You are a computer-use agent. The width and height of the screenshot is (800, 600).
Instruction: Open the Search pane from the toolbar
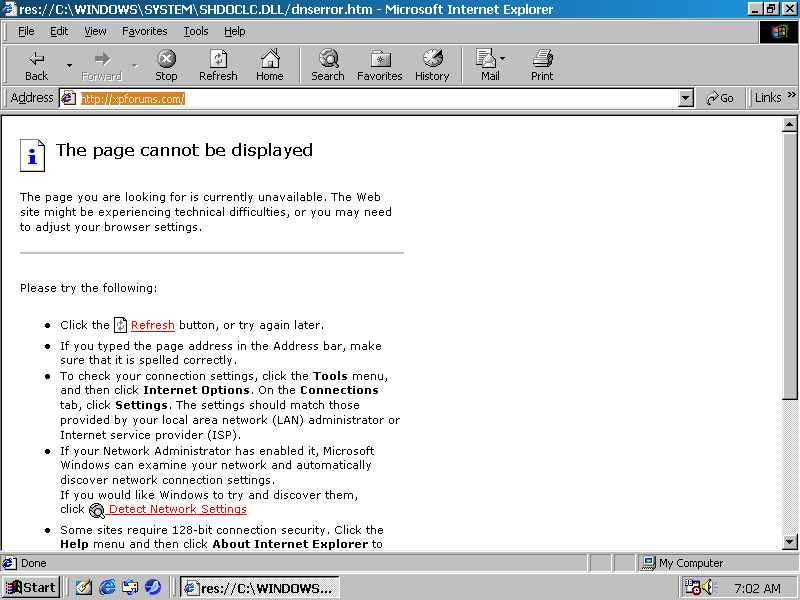click(328, 65)
